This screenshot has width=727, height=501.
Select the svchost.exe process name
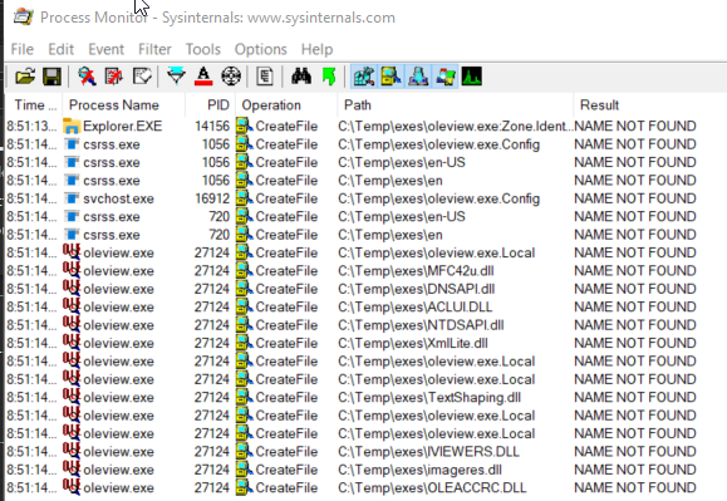[x=119, y=199]
